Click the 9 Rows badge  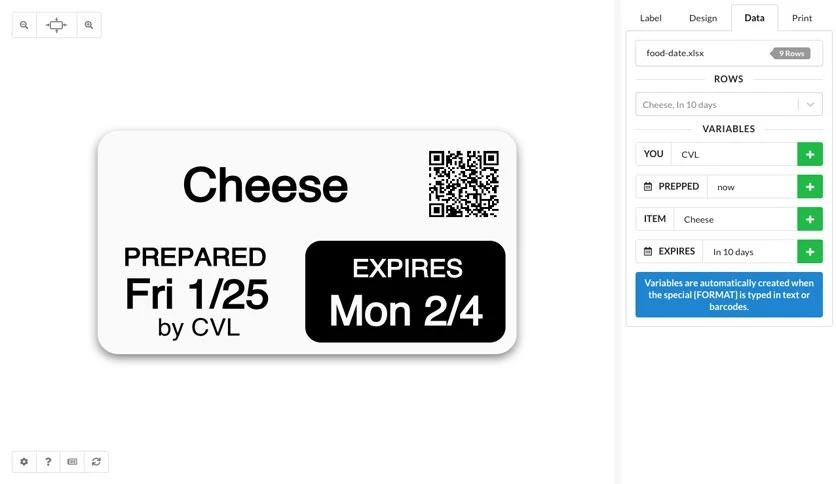791,53
